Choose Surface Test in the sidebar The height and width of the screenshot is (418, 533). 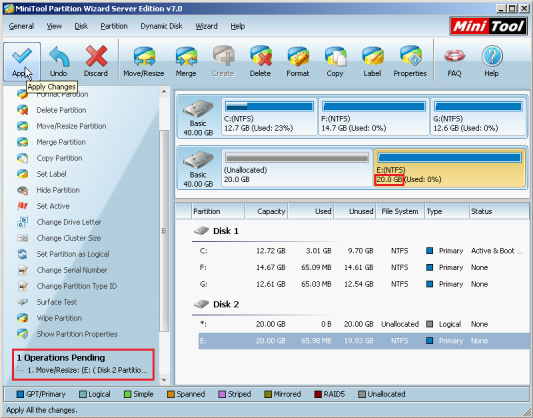(56, 302)
